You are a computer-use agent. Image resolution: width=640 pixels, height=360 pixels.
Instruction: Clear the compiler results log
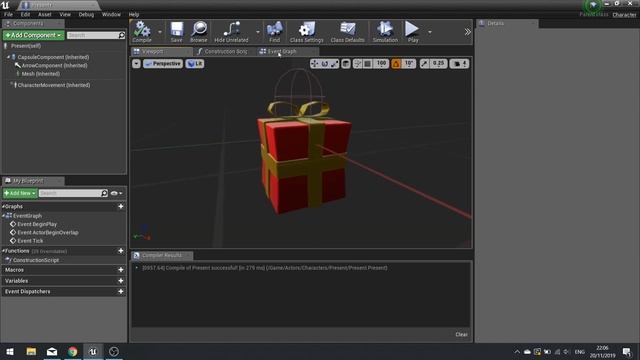[x=461, y=335]
